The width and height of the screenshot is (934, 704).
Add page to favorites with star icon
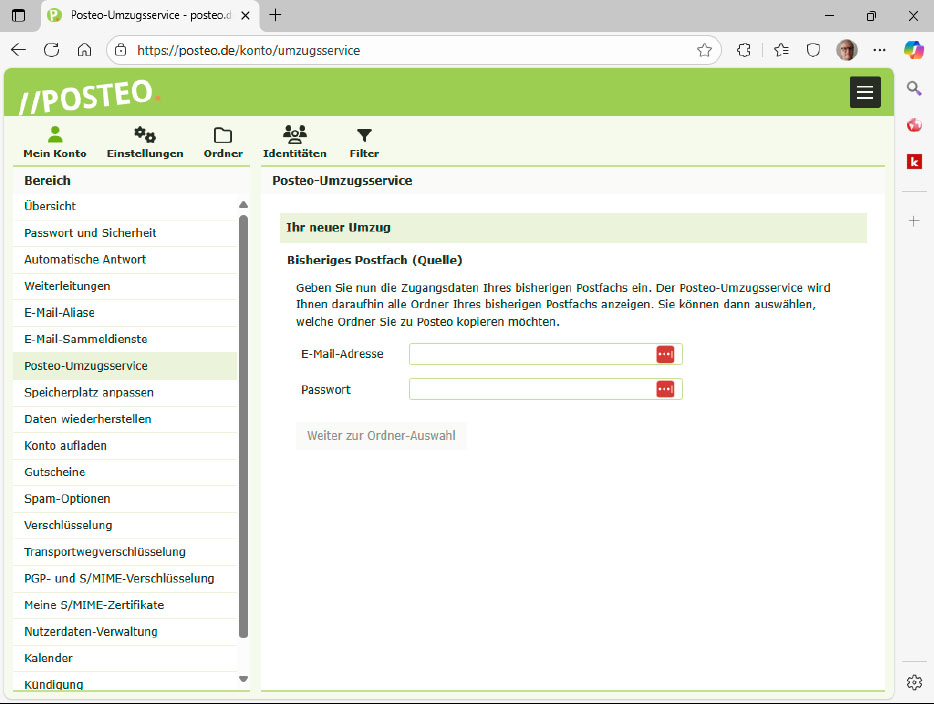click(x=704, y=50)
